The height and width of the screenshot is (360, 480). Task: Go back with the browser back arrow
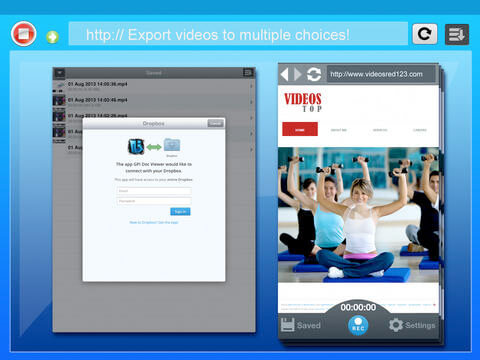pos(284,74)
